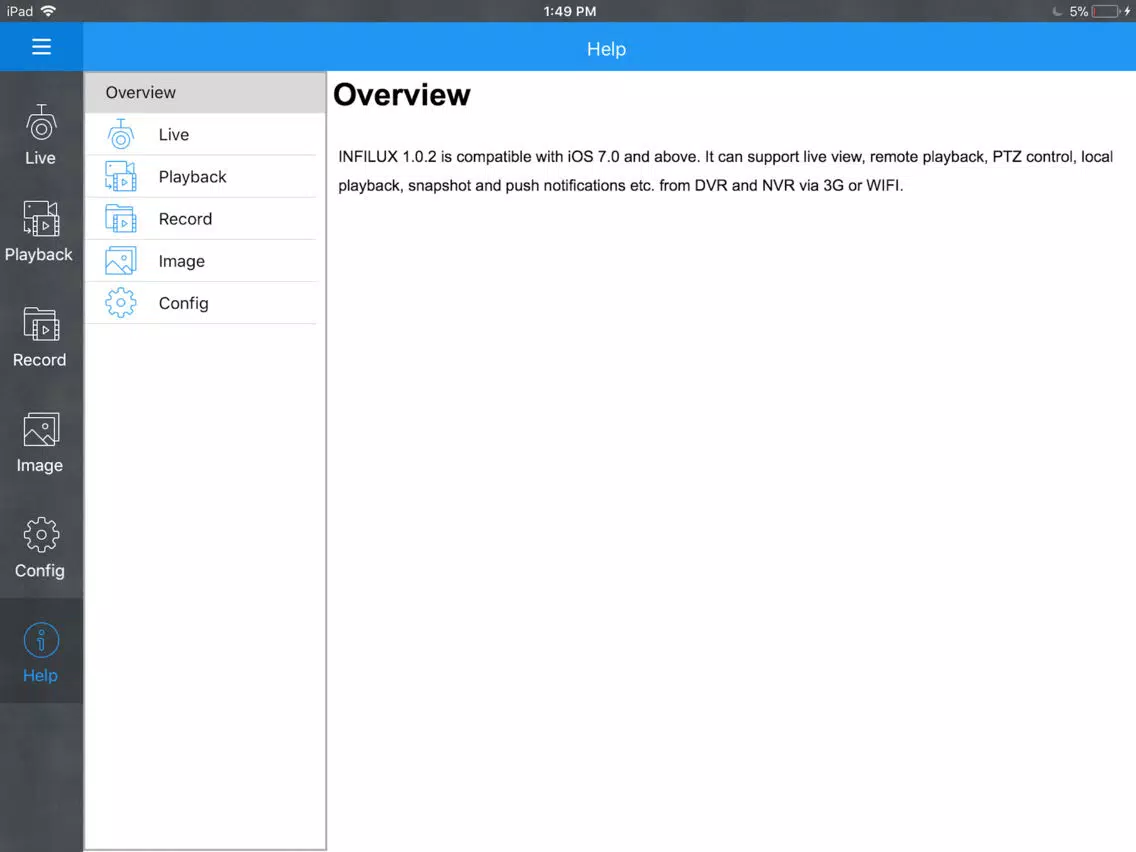Click the picture icon beside Image topic
Viewport: 1136px width, 852px height.
tap(120, 261)
